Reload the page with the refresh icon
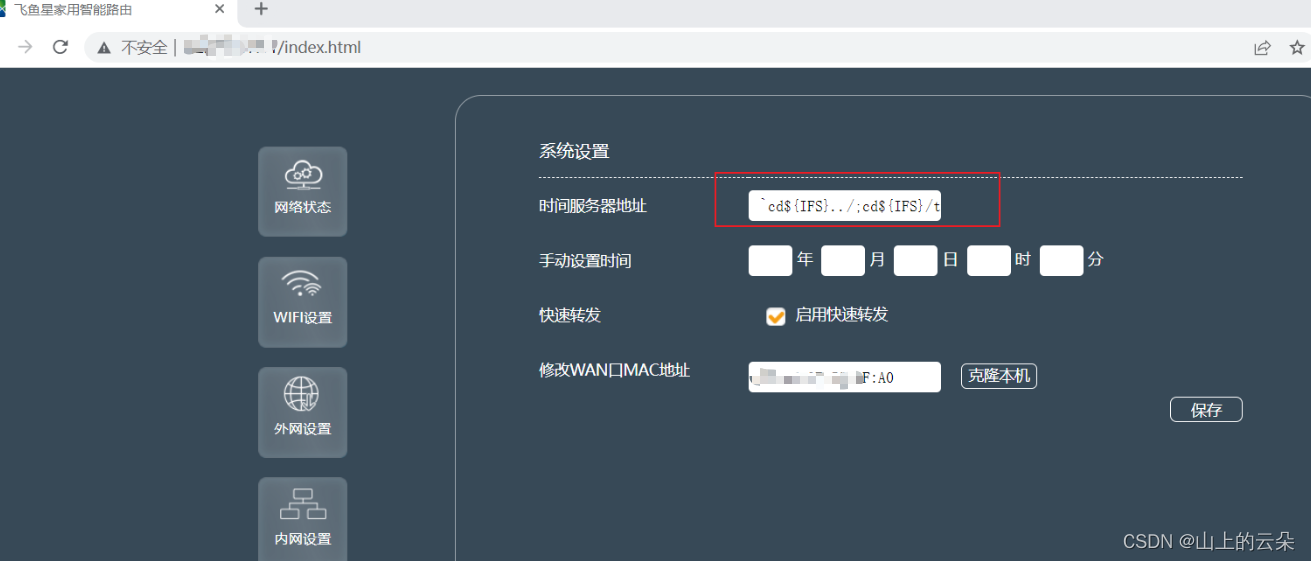Viewport: 1311px width, 561px height. (x=60, y=47)
